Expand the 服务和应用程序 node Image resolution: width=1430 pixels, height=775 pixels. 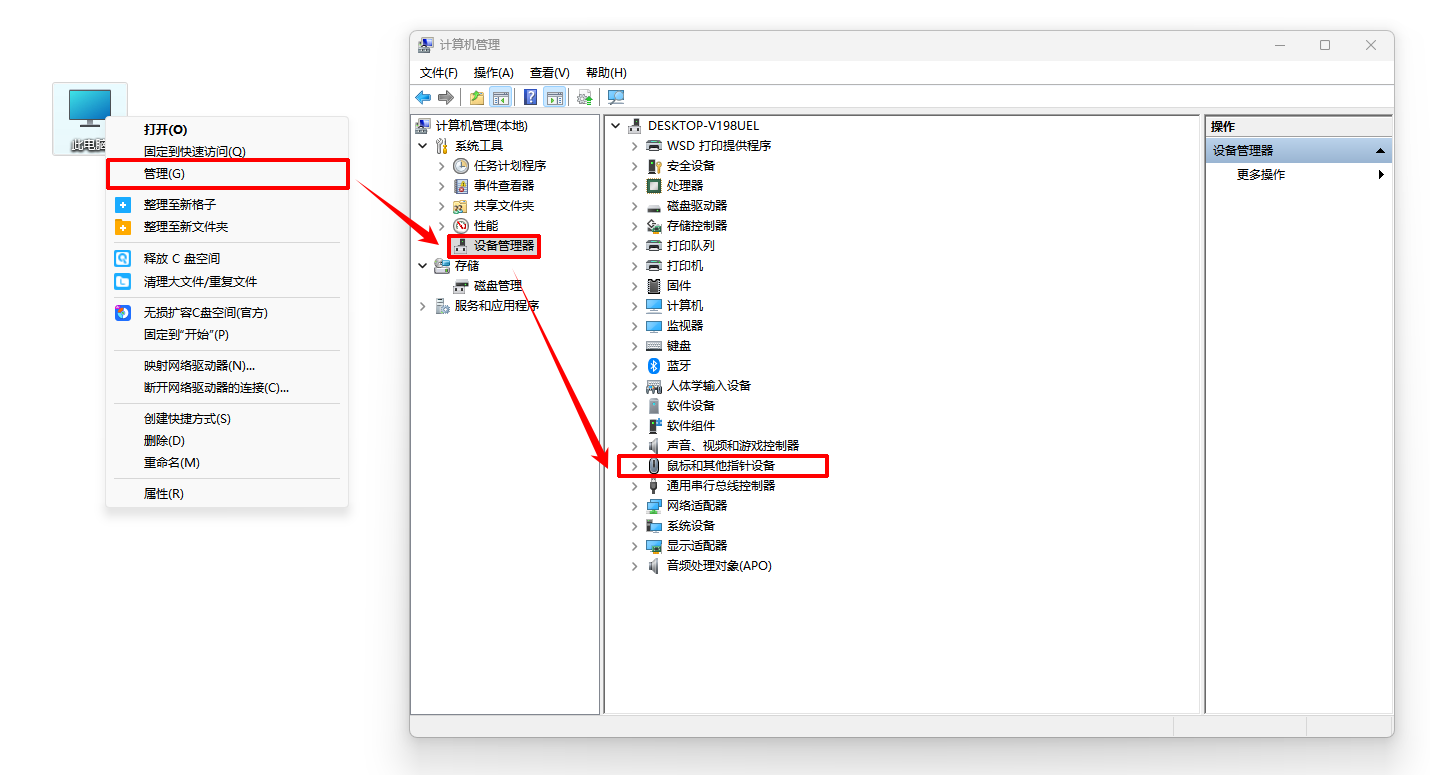[x=423, y=305]
